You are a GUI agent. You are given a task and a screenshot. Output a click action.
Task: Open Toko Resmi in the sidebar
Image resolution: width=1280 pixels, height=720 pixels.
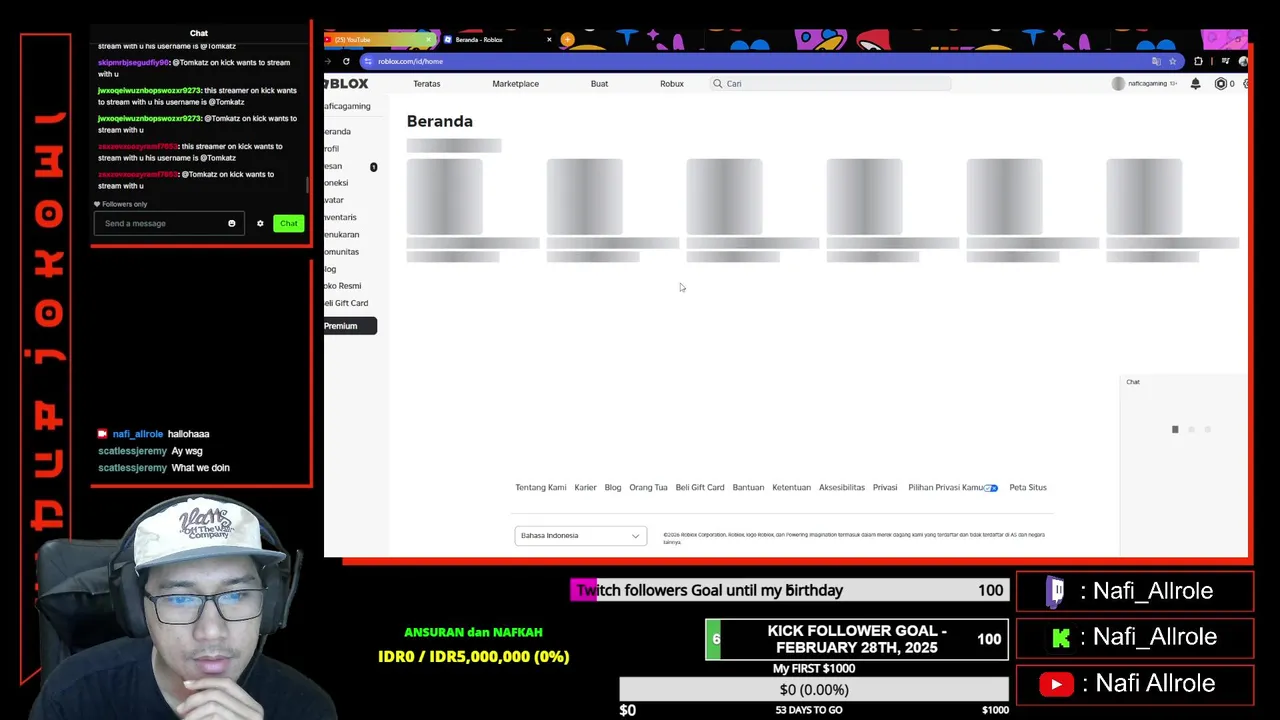pos(342,286)
